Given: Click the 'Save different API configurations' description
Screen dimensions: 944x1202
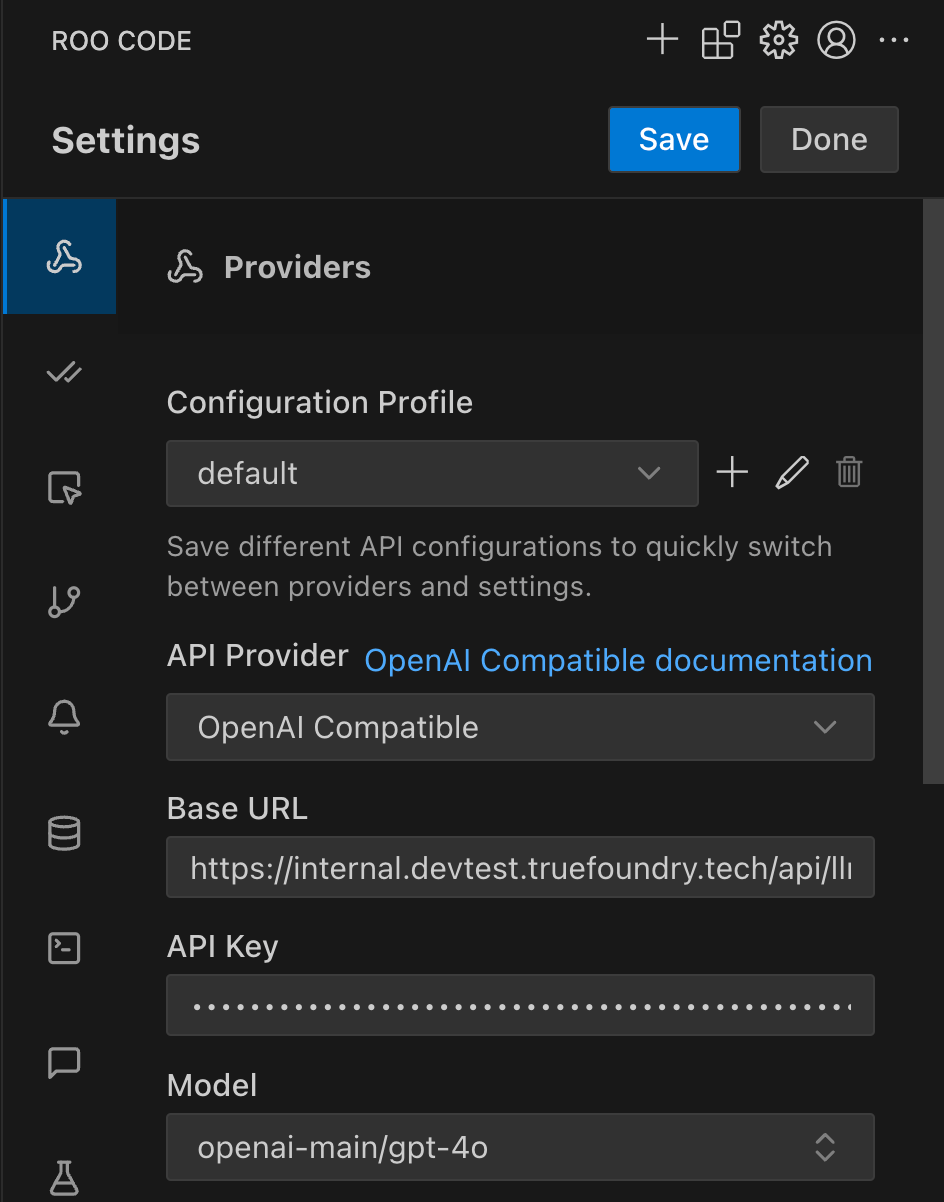Looking at the screenshot, I should (x=500, y=566).
